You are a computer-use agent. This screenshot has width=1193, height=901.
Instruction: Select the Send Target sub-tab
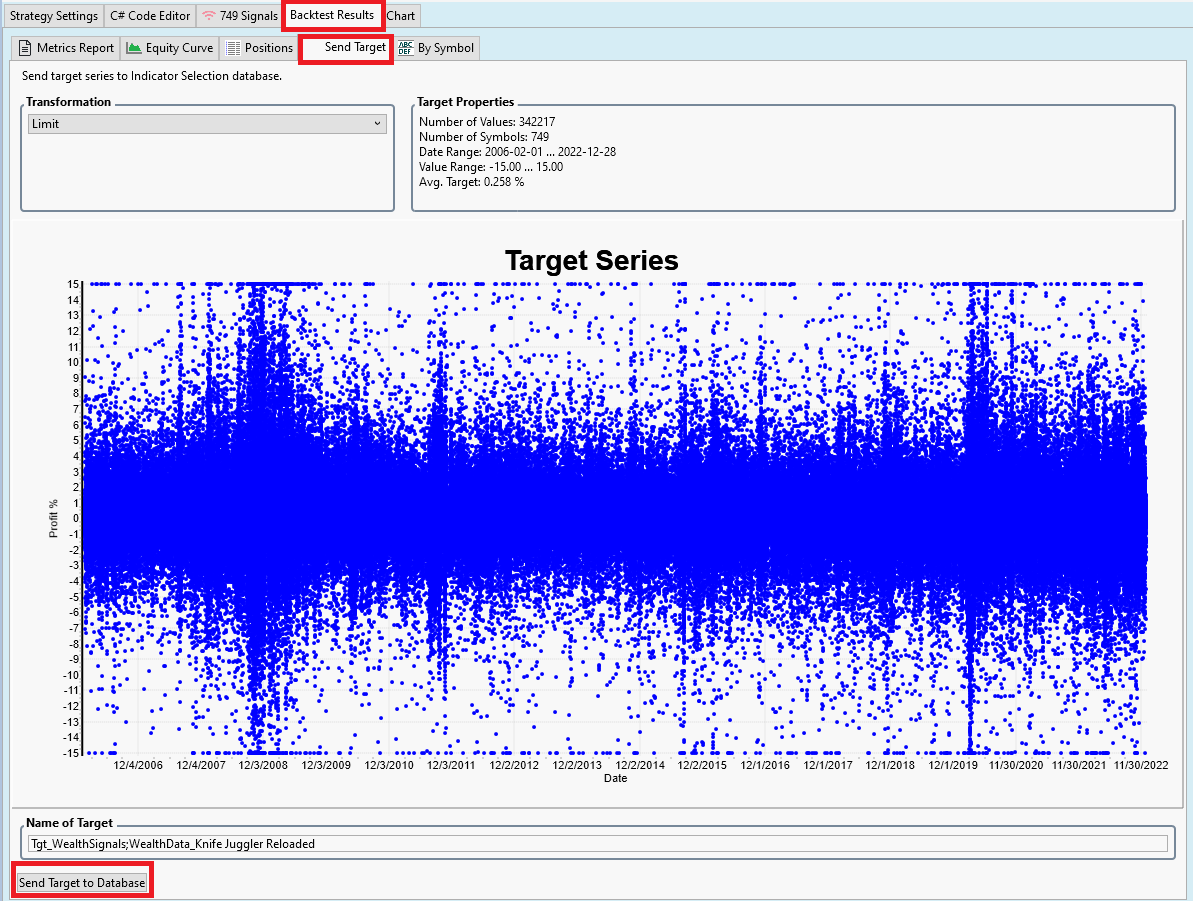[x=354, y=48]
